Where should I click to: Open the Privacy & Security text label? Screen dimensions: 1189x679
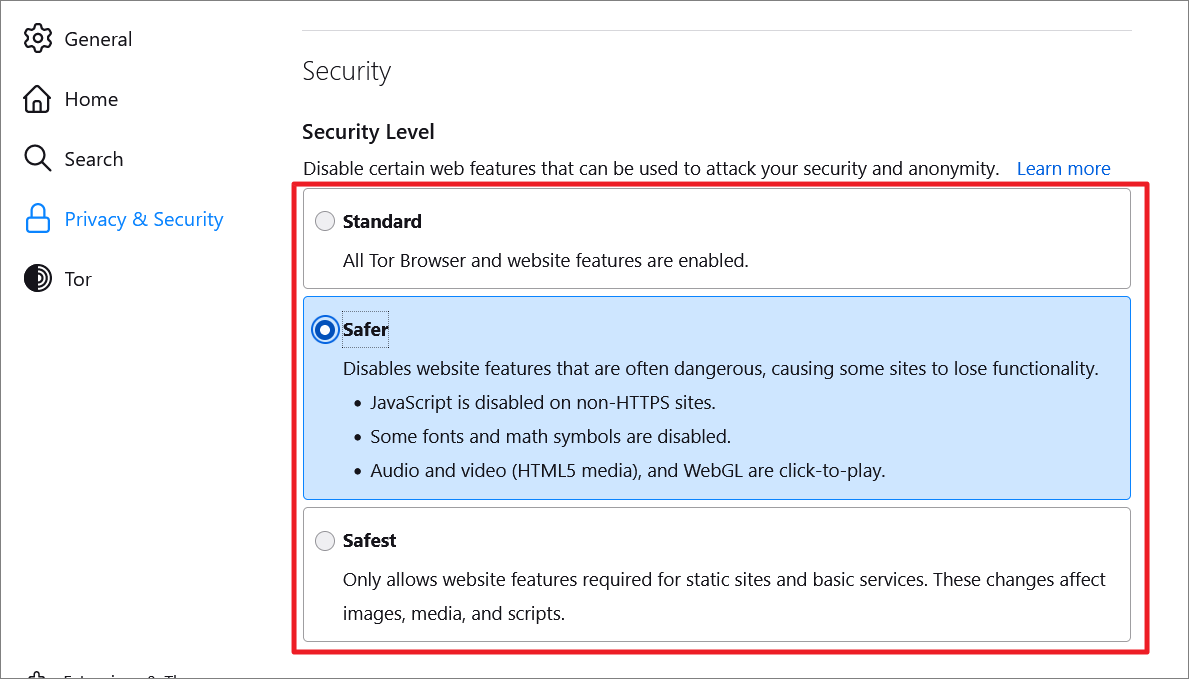pos(144,219)
